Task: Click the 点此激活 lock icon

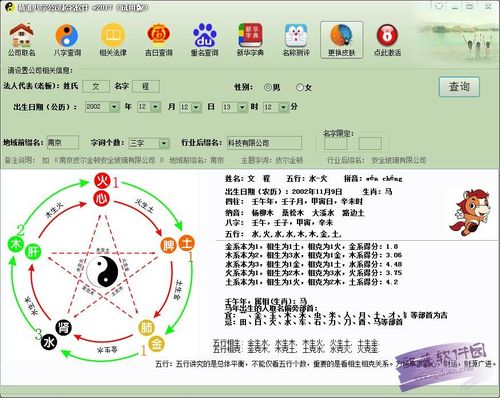Action: pos(387,40)
